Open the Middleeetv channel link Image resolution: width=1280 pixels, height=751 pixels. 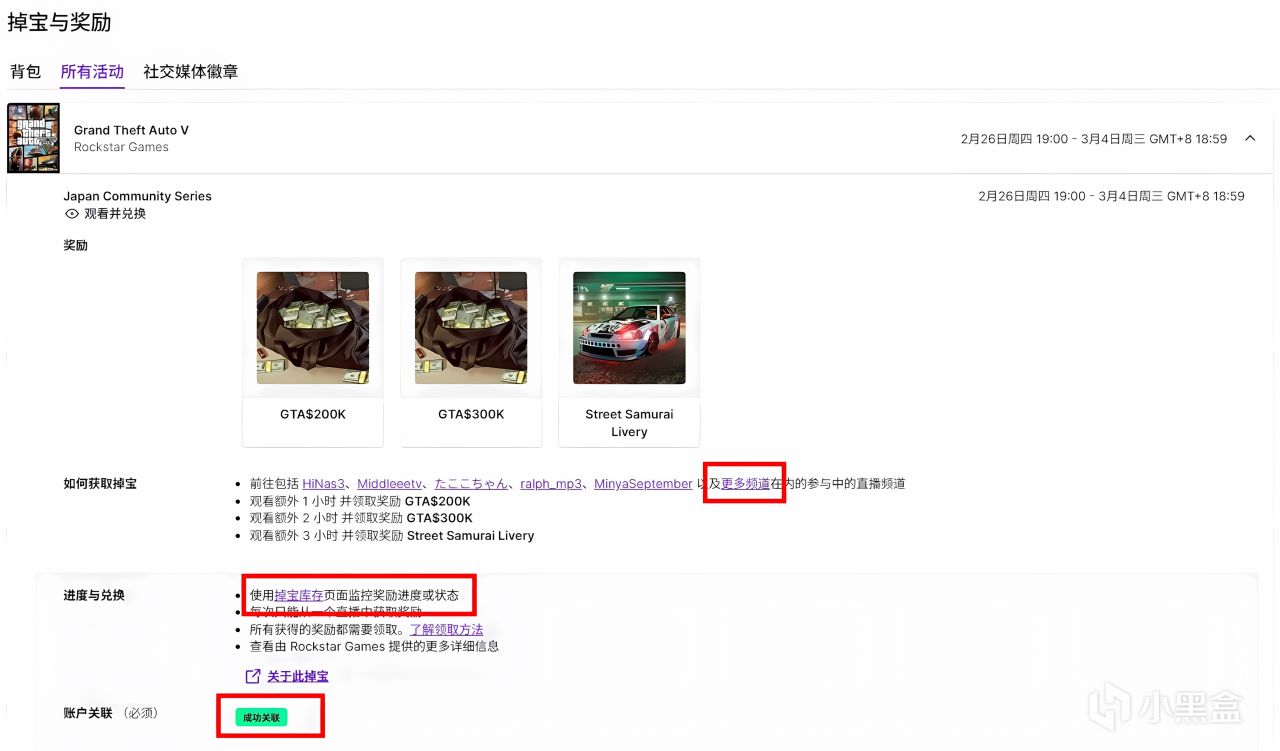click(390, 484)
